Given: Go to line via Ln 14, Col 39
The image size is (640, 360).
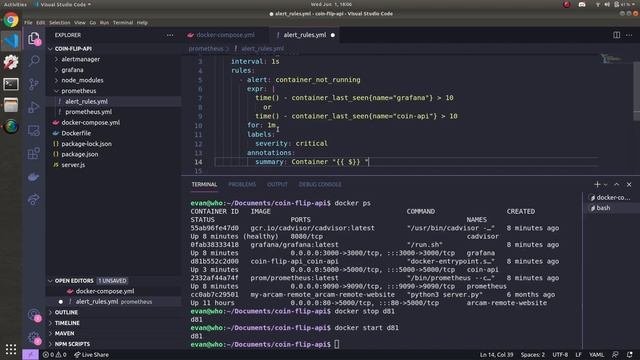Looking at the screenshot, I should pos(496,355).
